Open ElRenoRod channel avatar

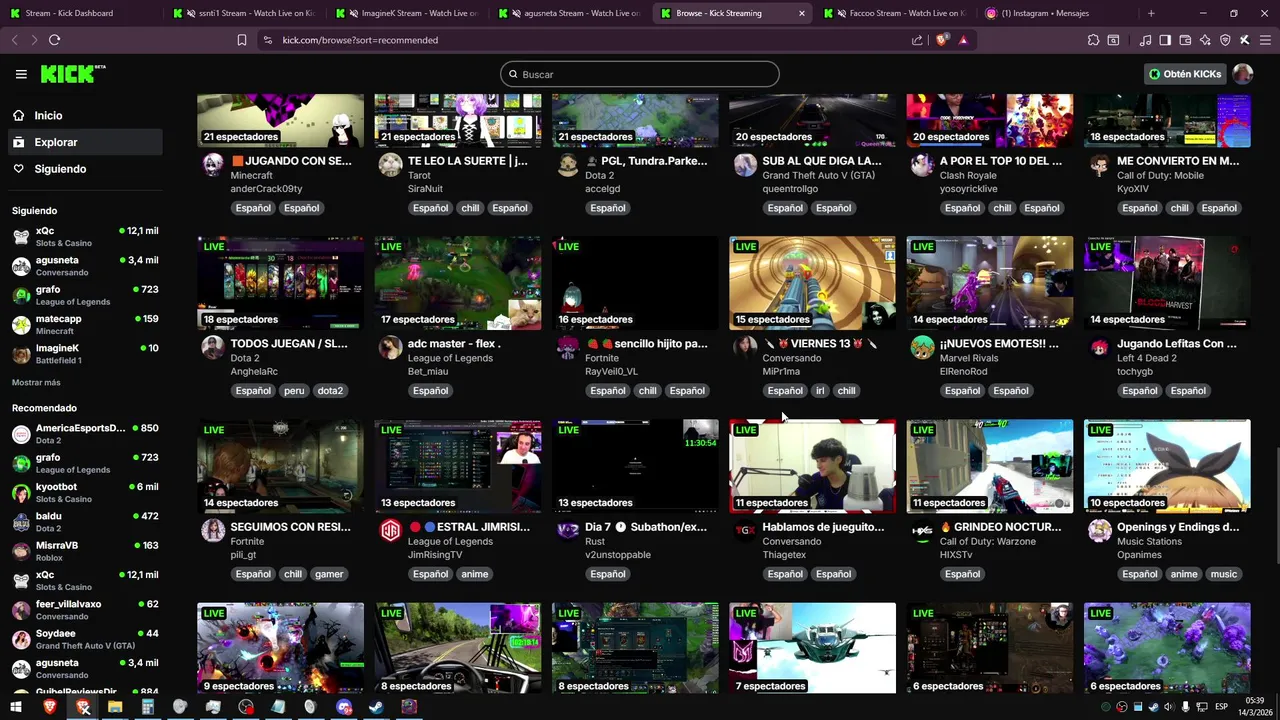922,347
